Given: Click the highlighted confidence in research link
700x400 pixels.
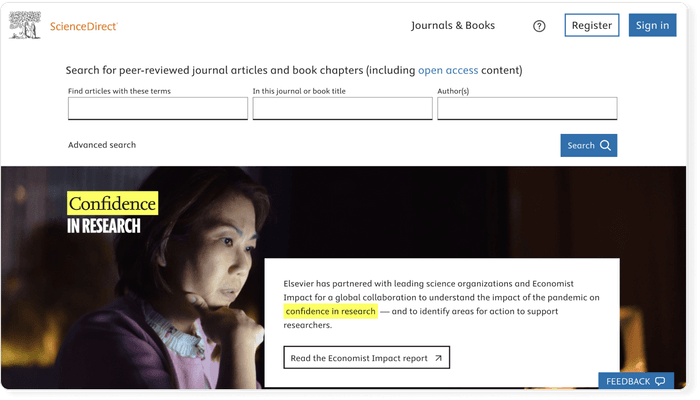Looking at the screenshot, I should pyautogui.click(x=330, y=311).
